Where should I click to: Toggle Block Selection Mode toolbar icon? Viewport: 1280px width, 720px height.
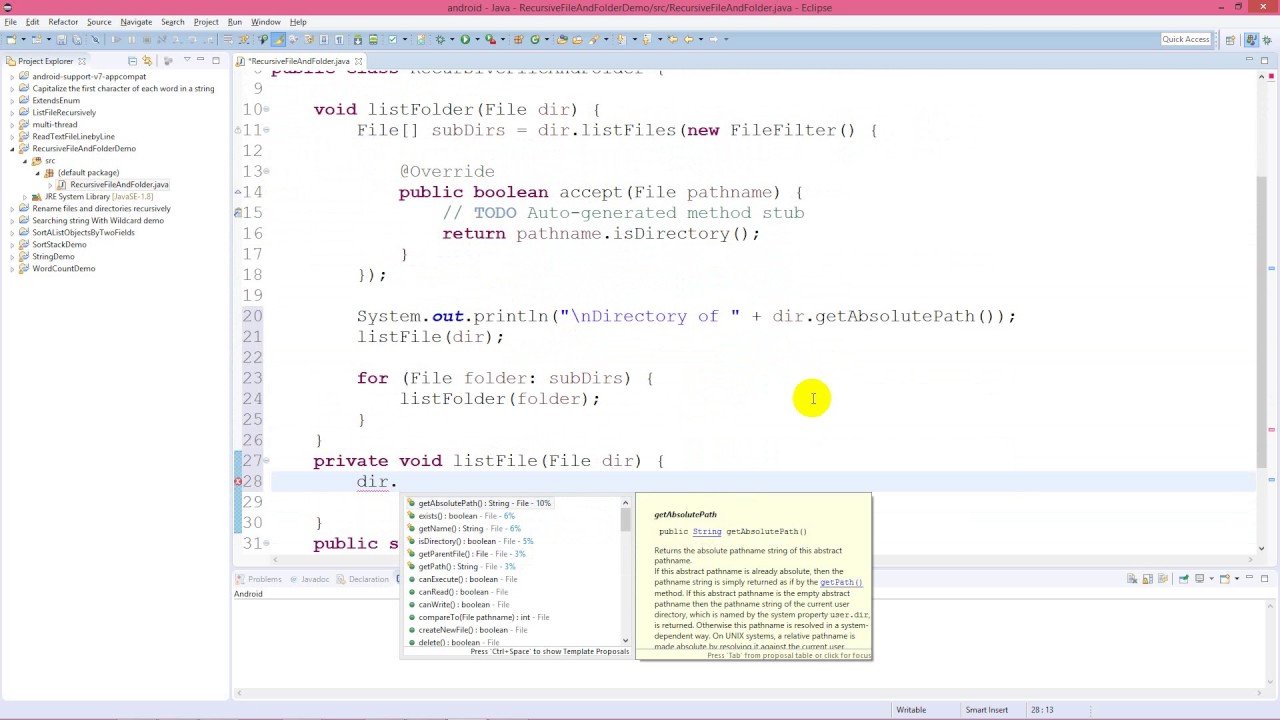point(324,39)
